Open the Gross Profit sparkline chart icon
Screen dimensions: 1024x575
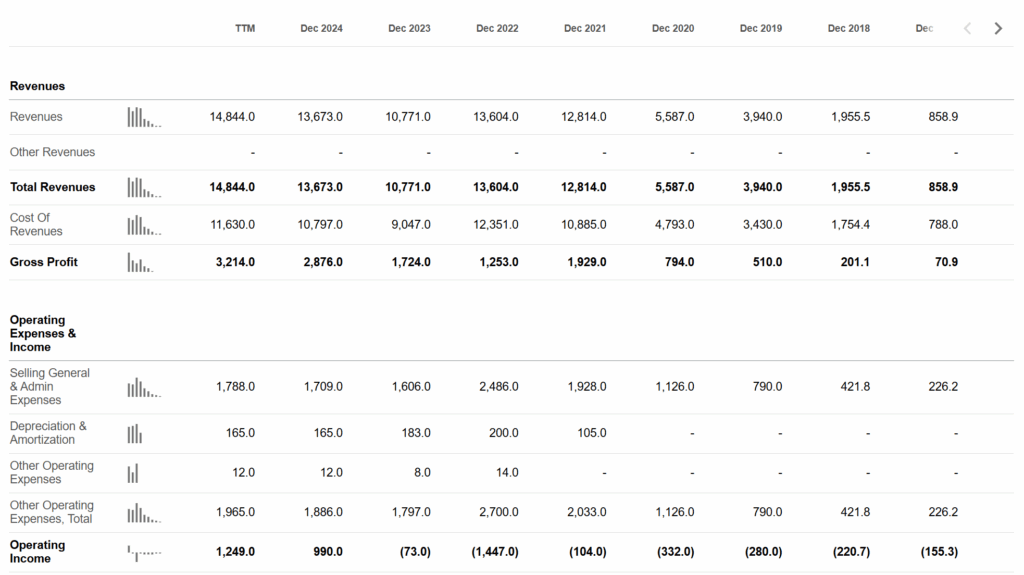point(140,262)
